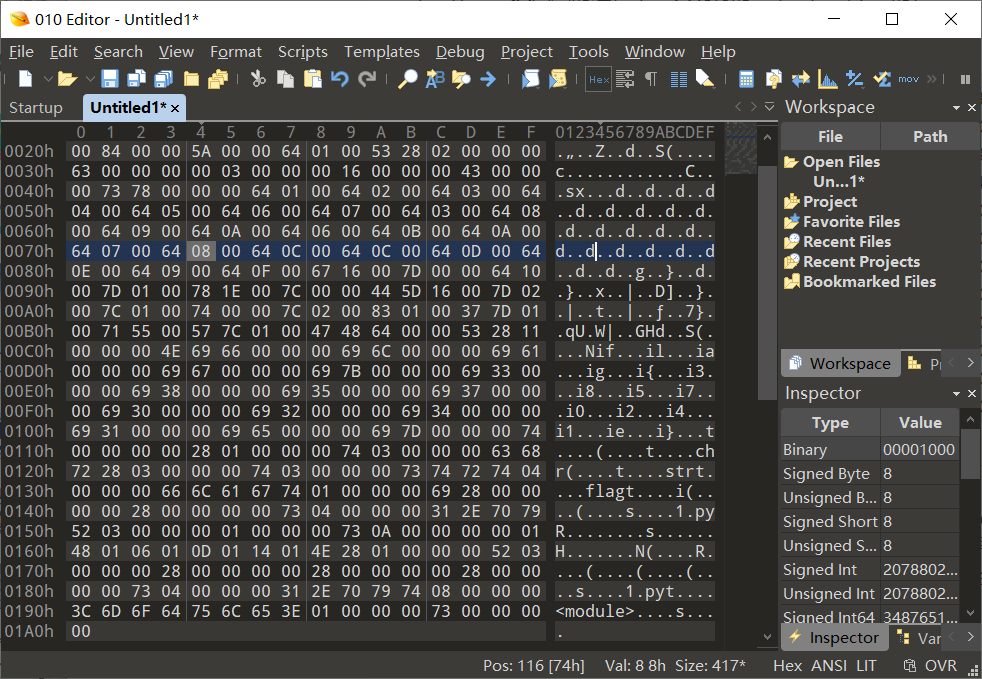Open the Checksum tool icon
The width and height of the screenshot is (982, 679).
(882, 79)
